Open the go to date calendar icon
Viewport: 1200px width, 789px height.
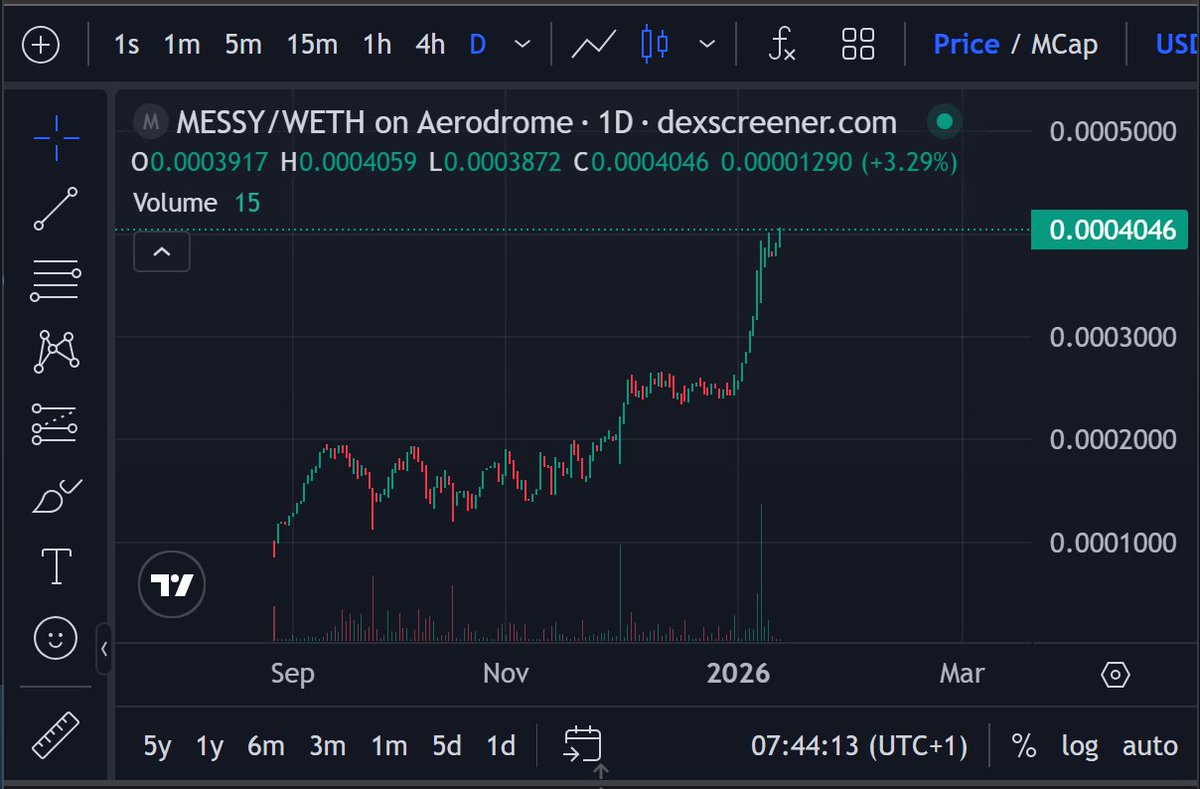581,745
